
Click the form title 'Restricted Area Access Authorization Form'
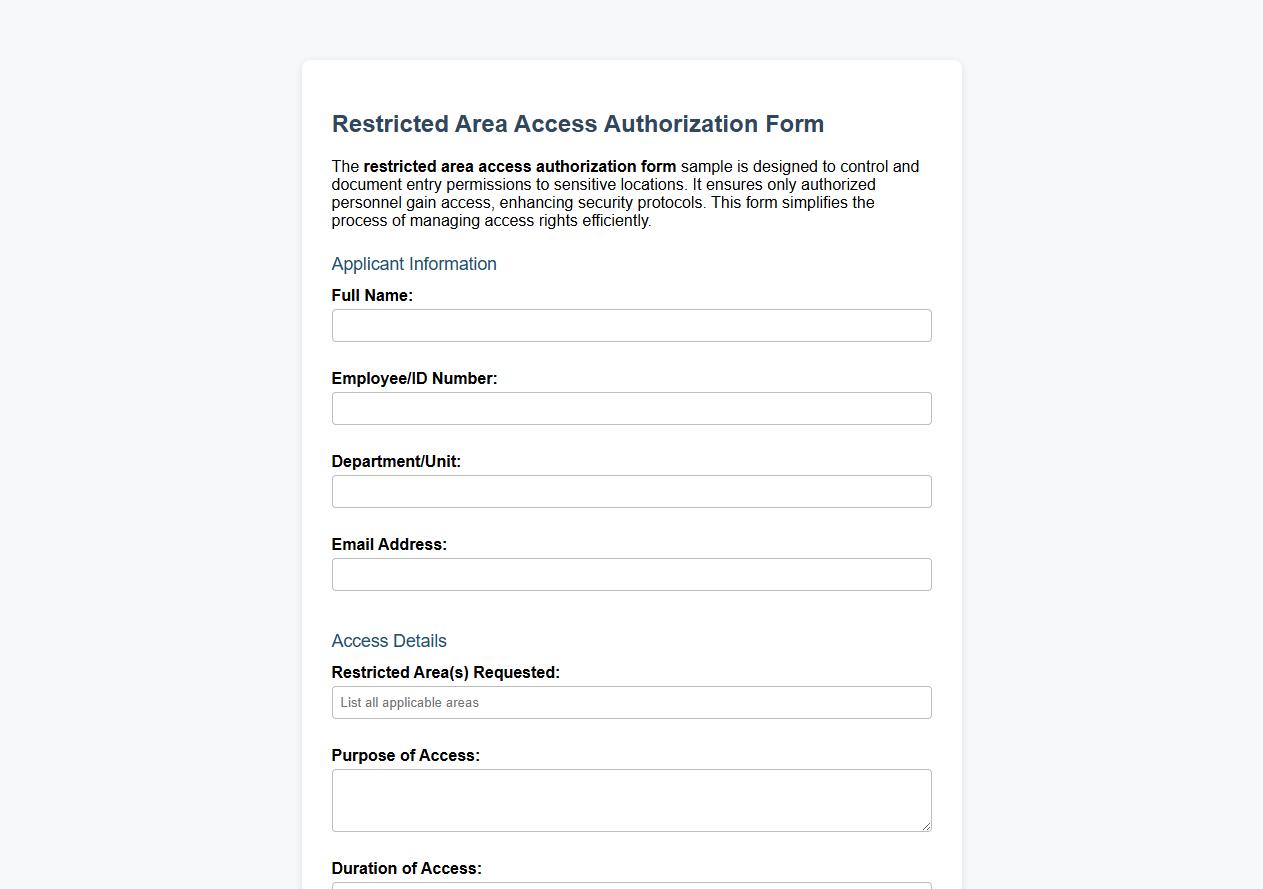(577, 124)
